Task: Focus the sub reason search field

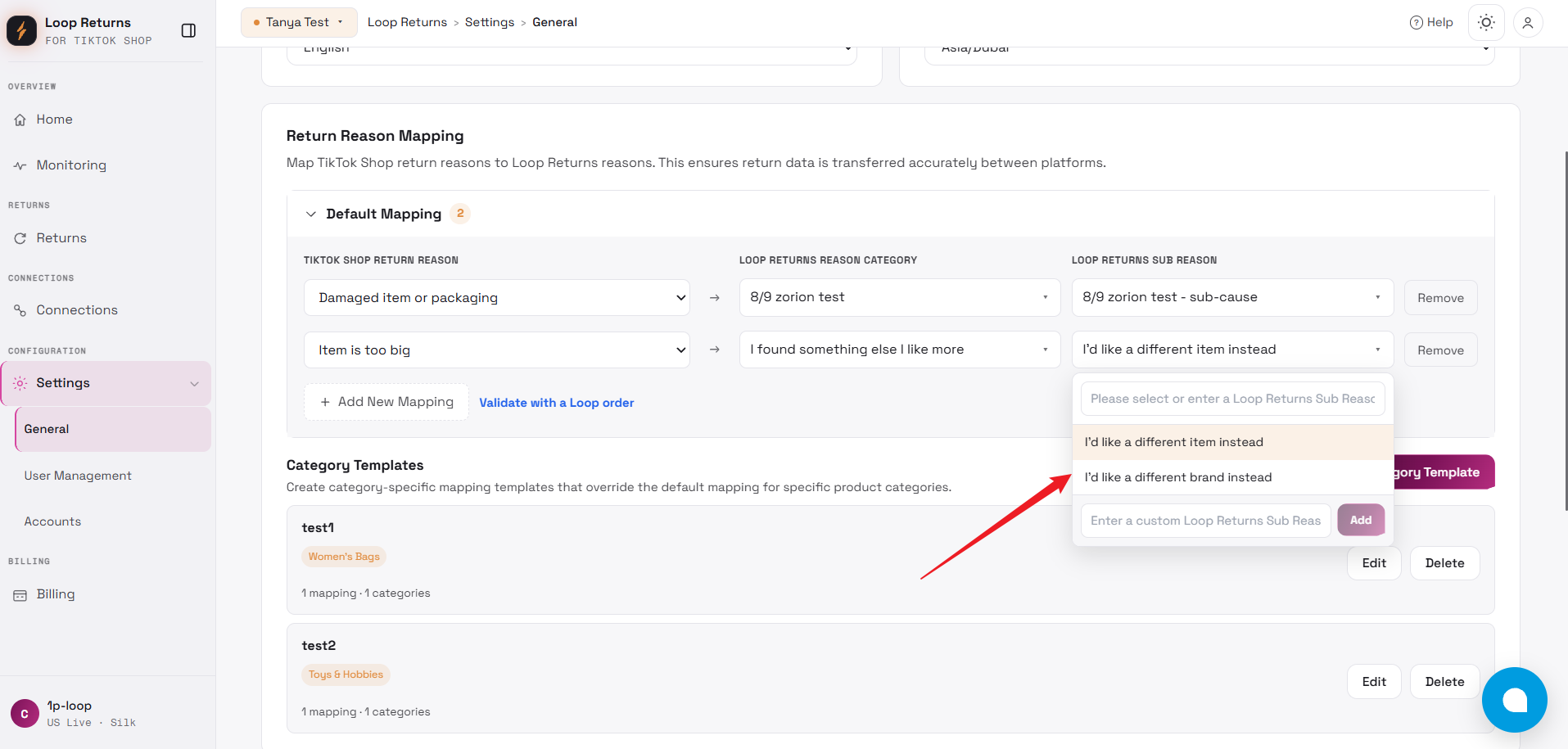Action: [1232, 399]
